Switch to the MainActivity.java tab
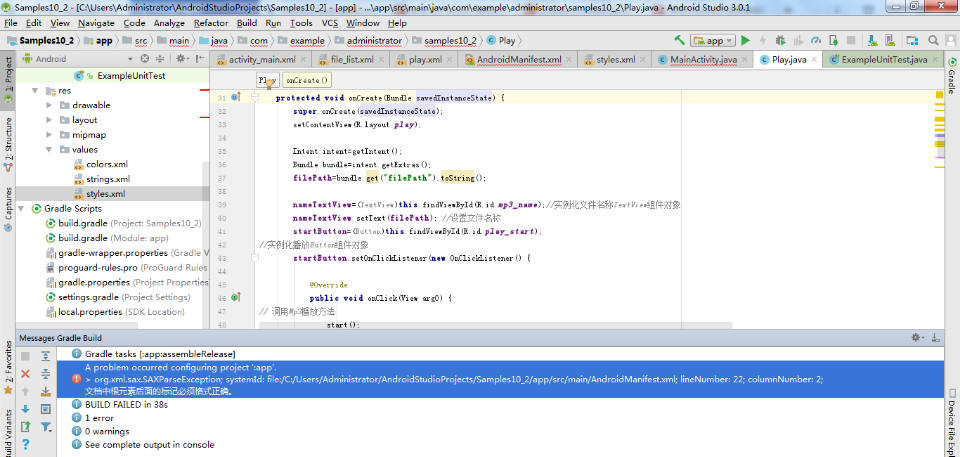The image size is (960, 457). [x=702, y=60]
